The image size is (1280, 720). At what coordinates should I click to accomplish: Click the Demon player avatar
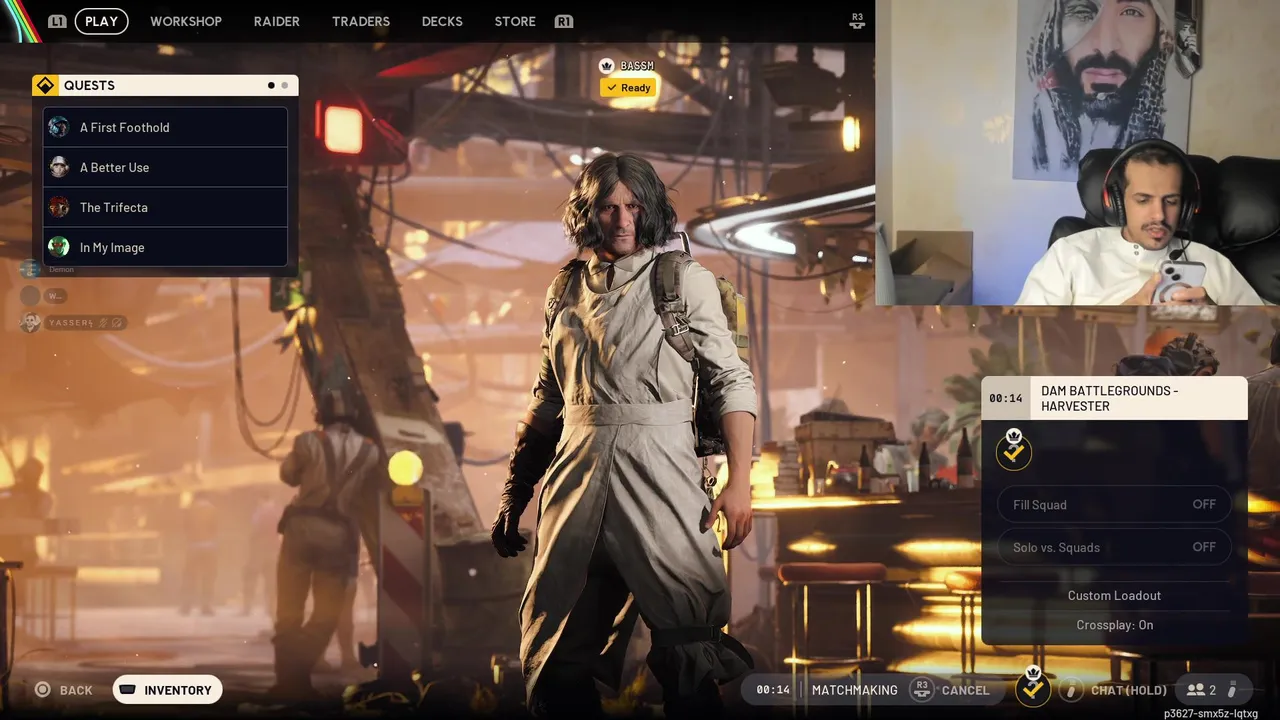click(x=30, y=269)
